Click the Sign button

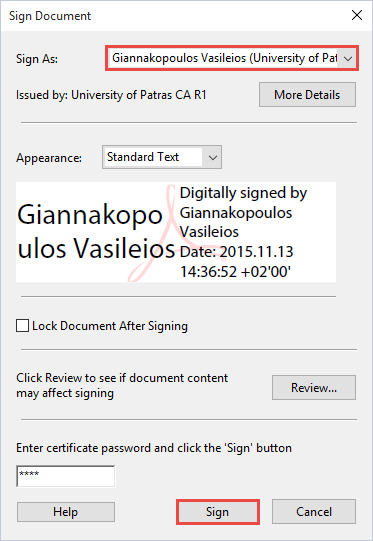218,512
